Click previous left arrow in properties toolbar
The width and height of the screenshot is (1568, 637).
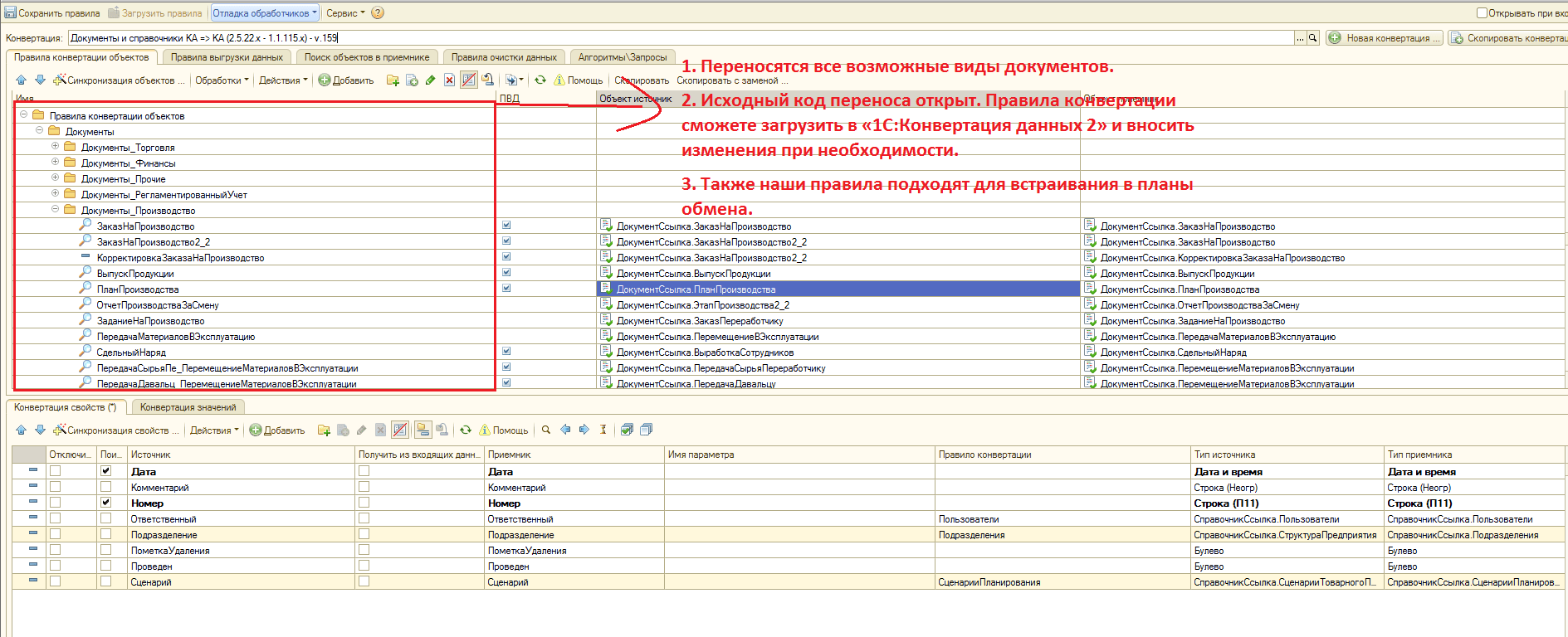[x=566, y=430]
